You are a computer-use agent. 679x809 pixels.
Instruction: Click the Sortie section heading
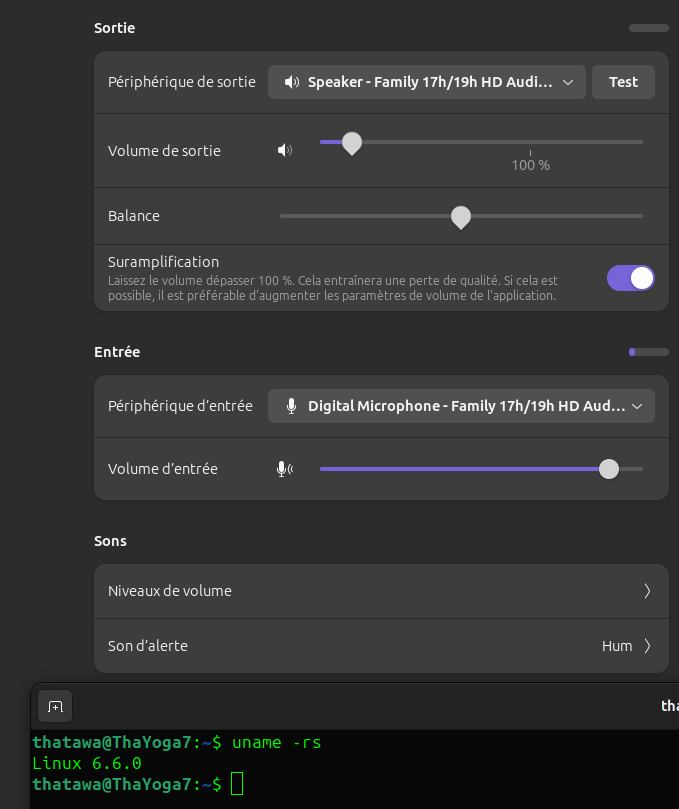pos(115,28)
